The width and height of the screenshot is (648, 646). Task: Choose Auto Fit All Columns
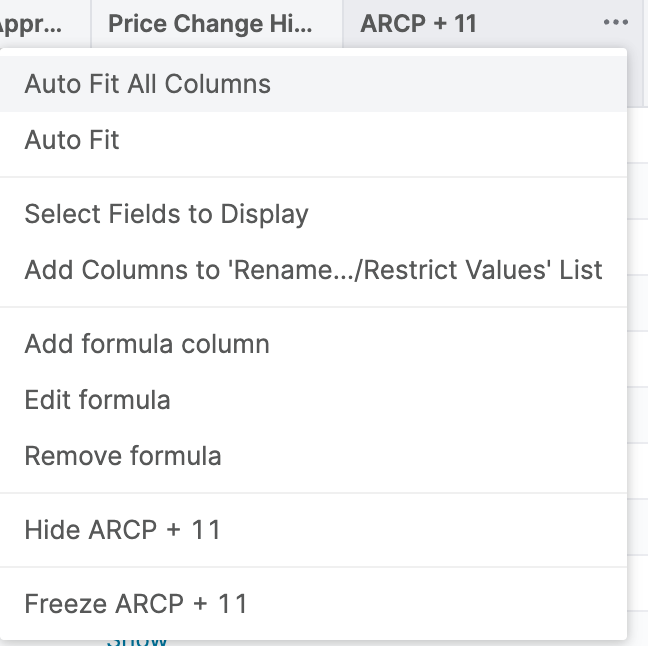(147, 83)
